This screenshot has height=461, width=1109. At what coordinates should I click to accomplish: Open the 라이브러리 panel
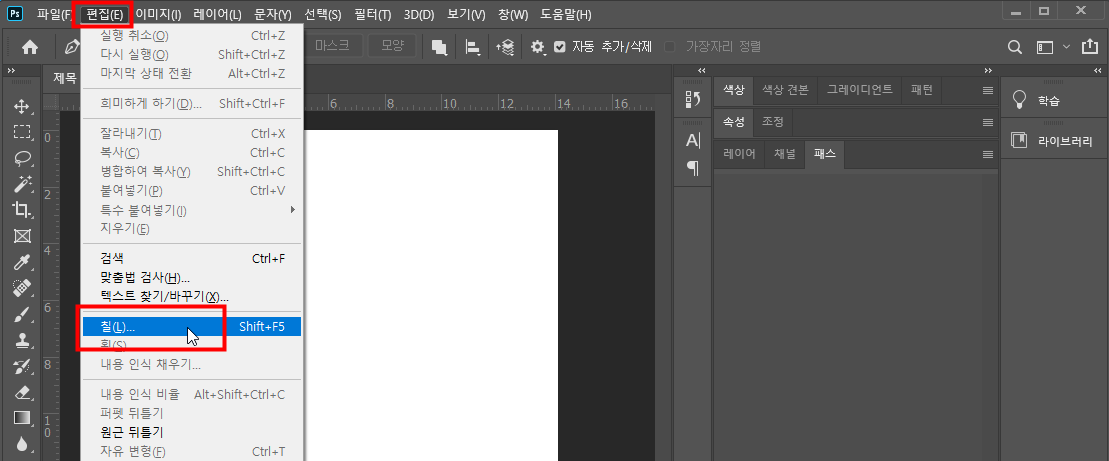pyautogui.click(x=1055, y=141)
